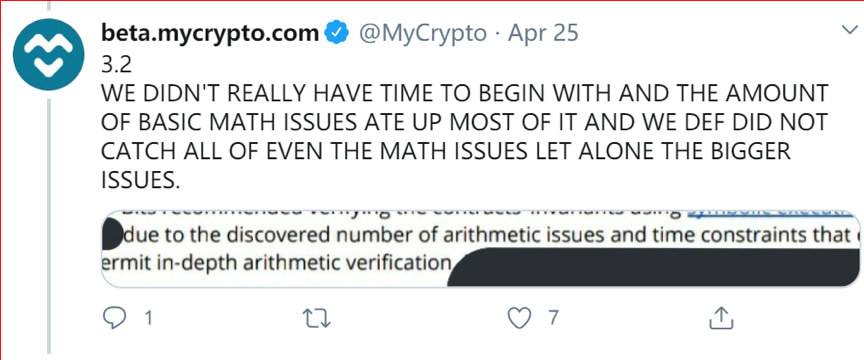Reply using the comment bubble icon

tap(114, 318)
